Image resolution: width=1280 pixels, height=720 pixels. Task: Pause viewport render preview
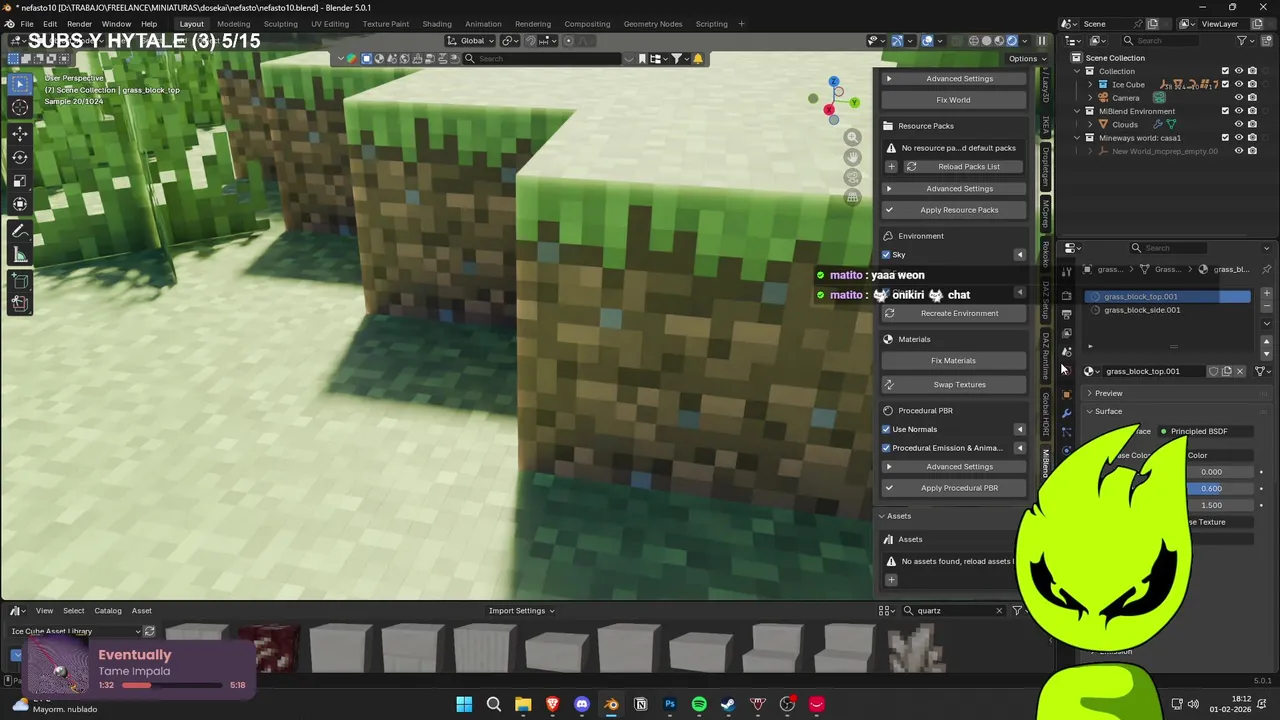pyautogui.click(x=1042, y=41)
